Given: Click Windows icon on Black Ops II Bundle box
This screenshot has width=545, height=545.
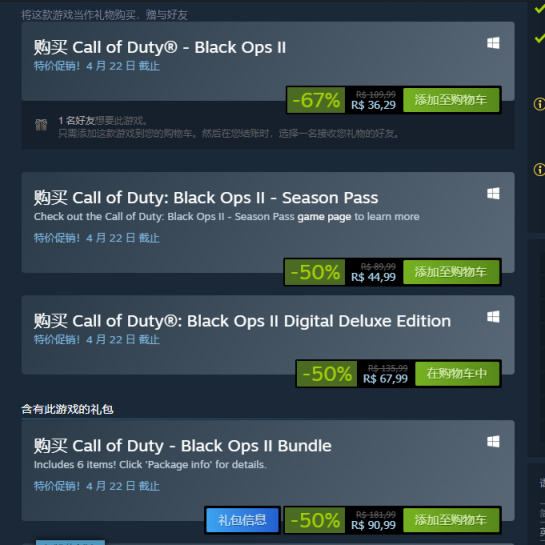Looking at the screenshot, I should [493, 441].
